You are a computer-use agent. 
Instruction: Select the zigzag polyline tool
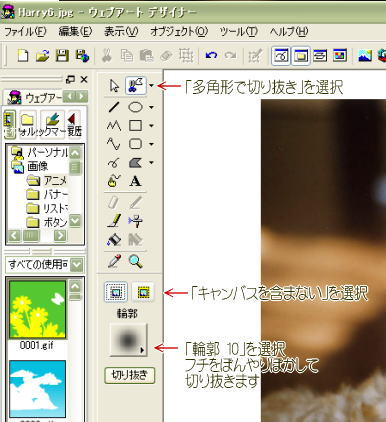click(114, 126)
